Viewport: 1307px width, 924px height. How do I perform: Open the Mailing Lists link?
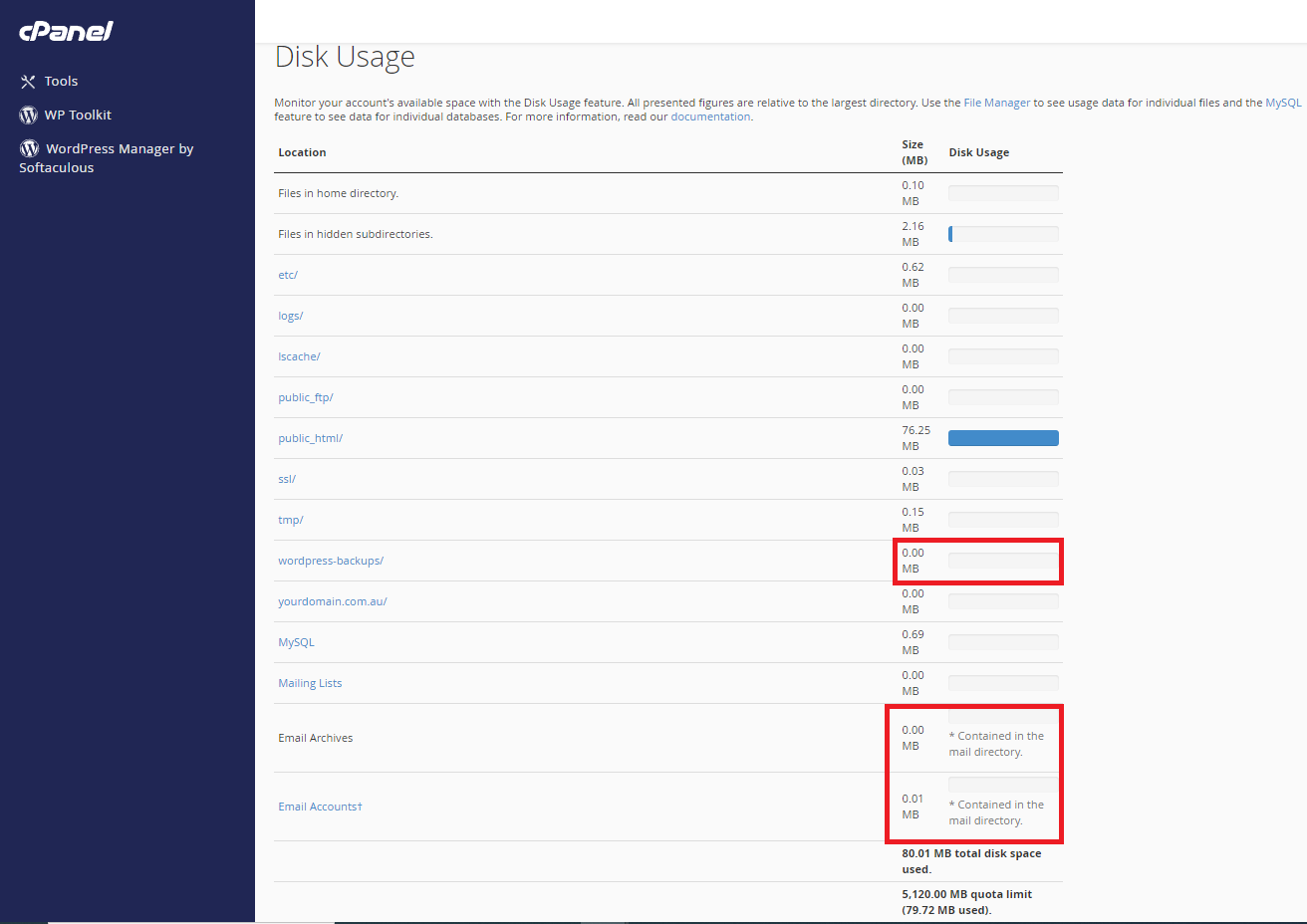[310, 683]
